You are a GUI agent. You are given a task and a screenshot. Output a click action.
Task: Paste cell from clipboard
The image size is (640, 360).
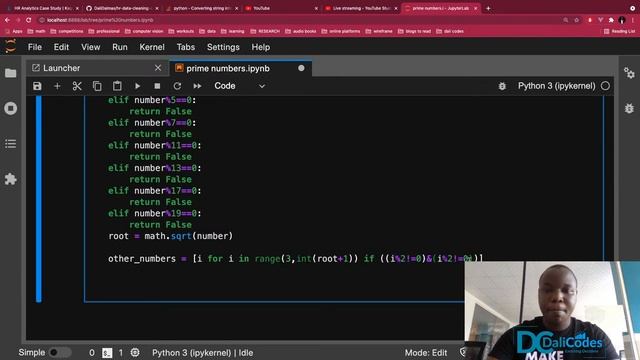[x=117, y=86]
